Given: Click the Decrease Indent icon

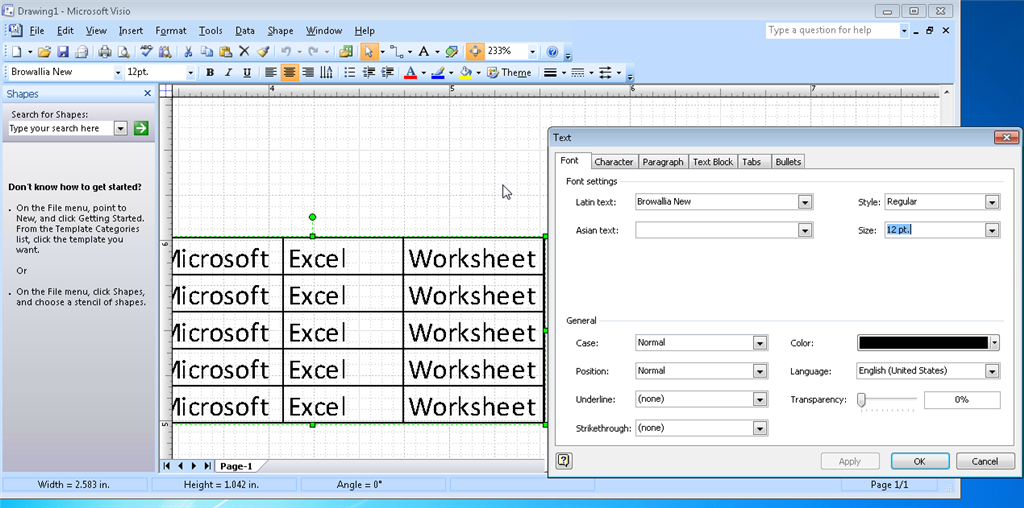Looking at the screenshot, I should tap(368, 72).
